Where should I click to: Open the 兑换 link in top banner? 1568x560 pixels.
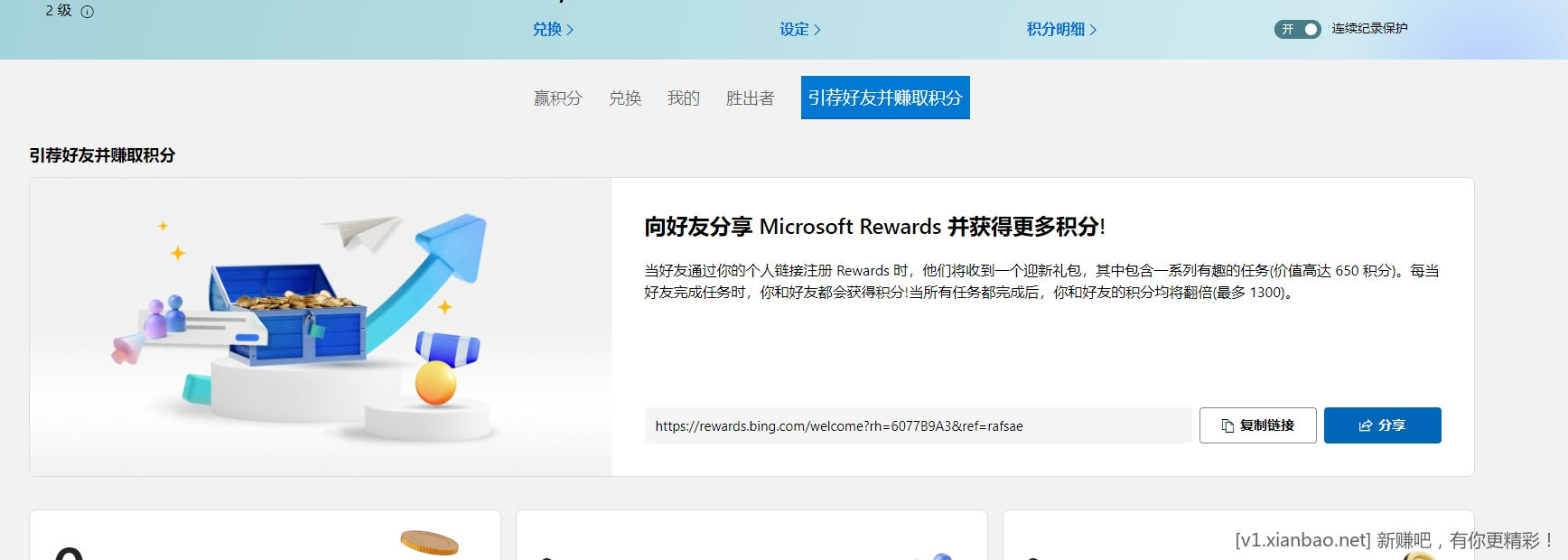553,29
